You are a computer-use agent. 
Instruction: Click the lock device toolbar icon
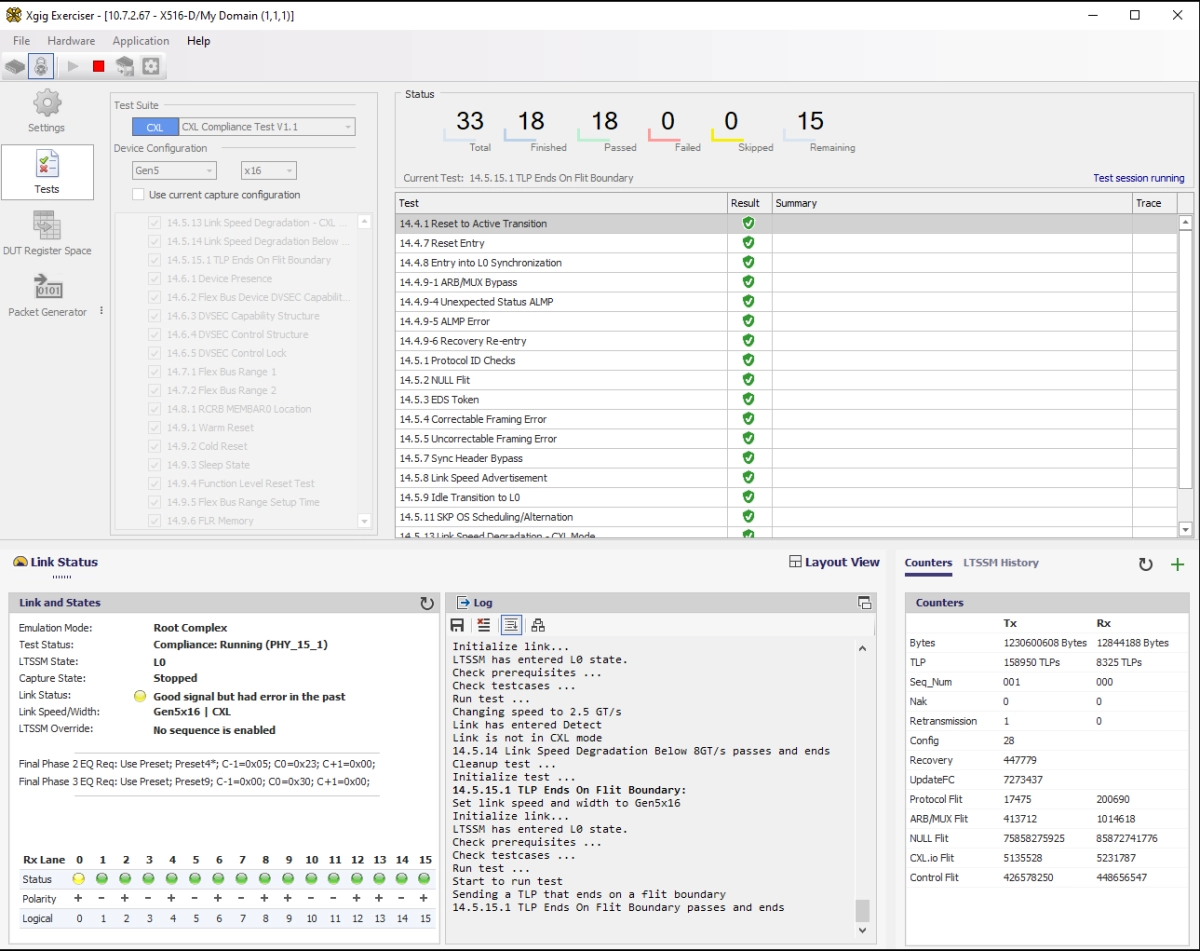point(41,67)
